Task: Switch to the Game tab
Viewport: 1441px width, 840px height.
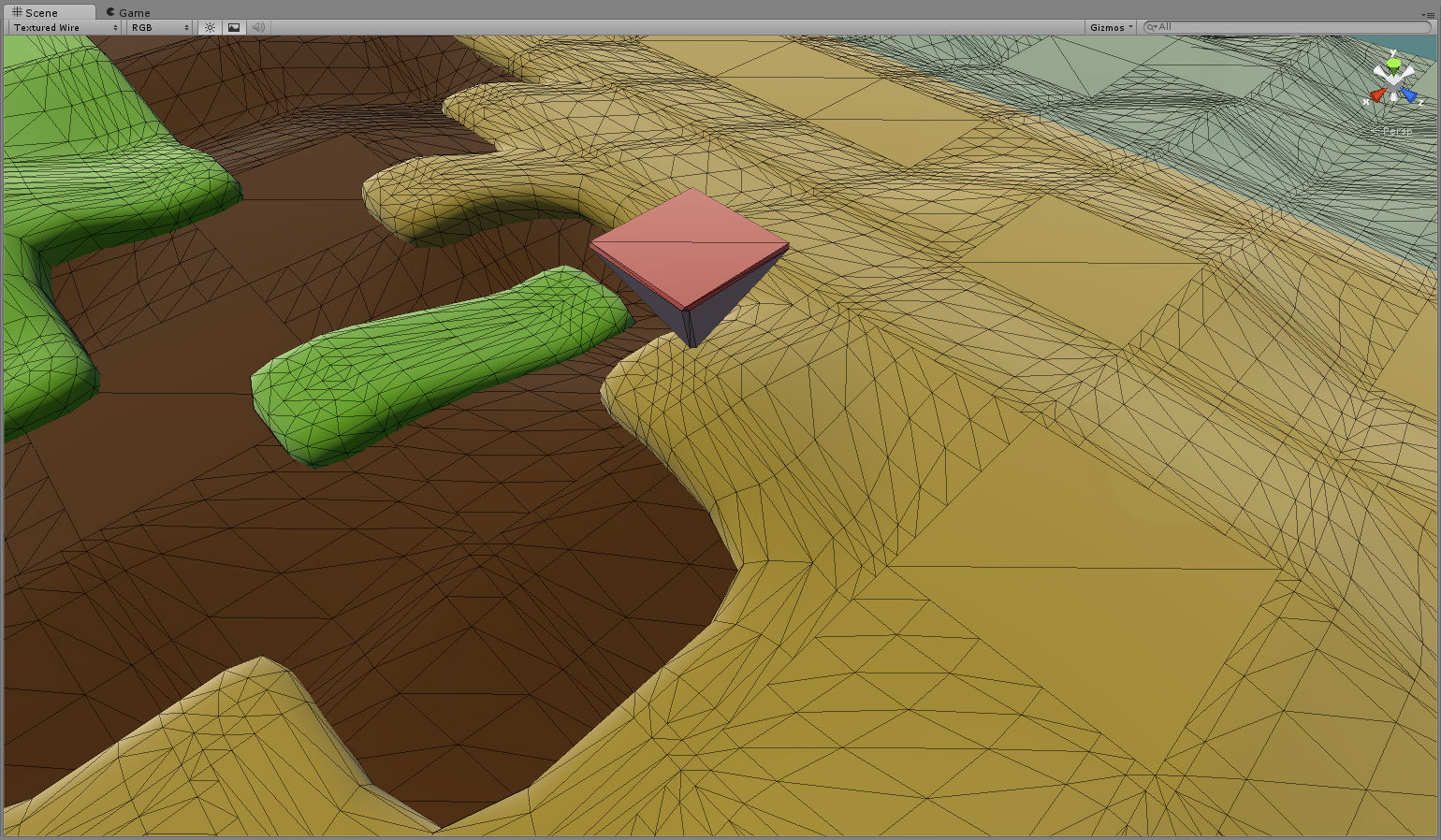Action: click(129, 12)
